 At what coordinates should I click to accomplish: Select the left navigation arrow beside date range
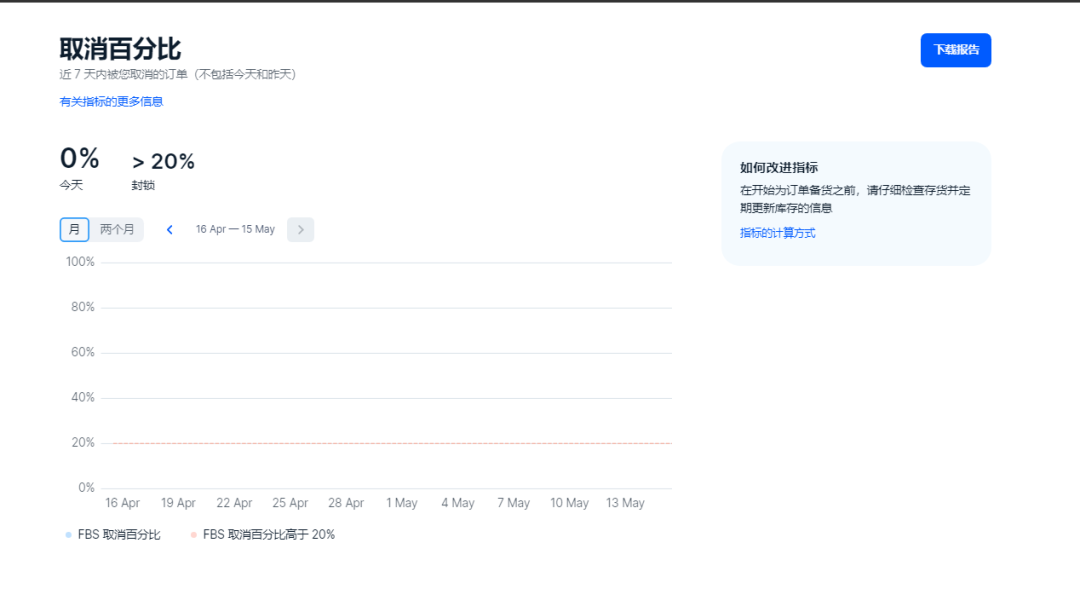click(x=169, y=229)
